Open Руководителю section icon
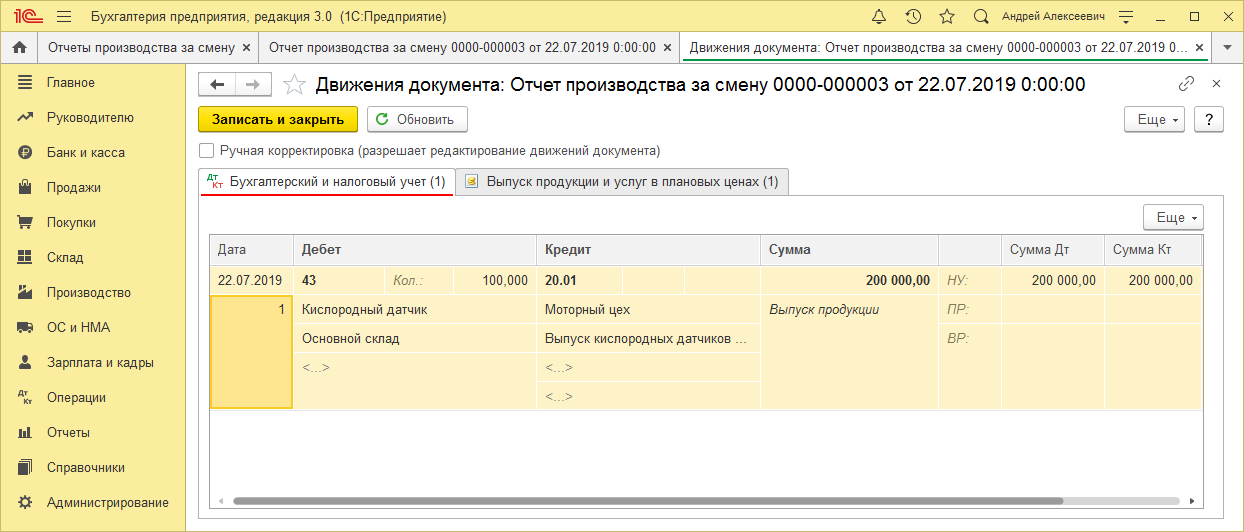The height and width of the screenshot is (532, 1244). (x=26, y=117)
